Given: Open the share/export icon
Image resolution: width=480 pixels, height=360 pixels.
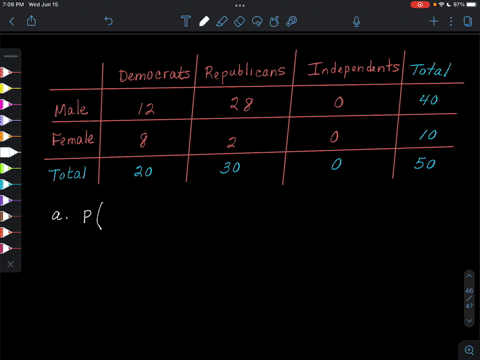Looking at the screenshot, I should [31, 21].
